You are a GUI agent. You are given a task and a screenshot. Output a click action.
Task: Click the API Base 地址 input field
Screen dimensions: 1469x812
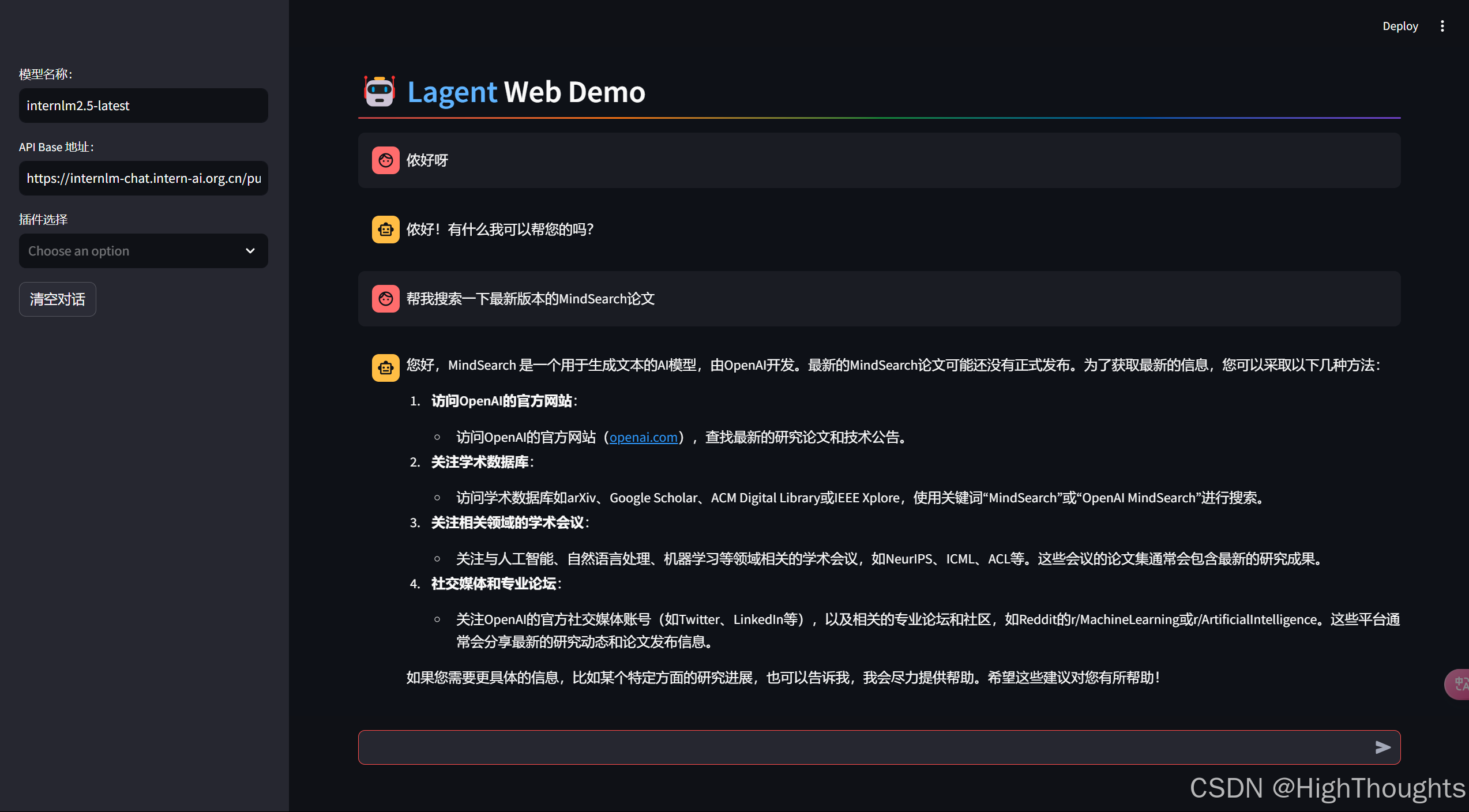point(143,178)
